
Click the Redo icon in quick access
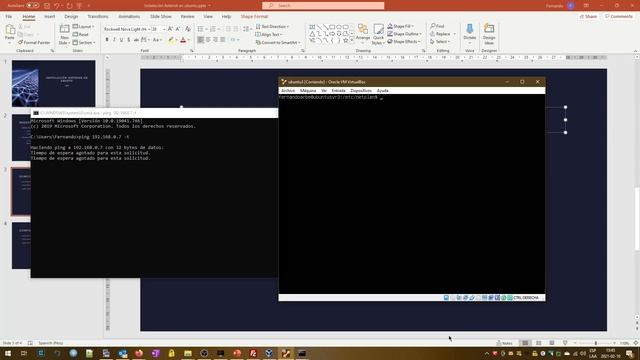(x=69, y=6)
